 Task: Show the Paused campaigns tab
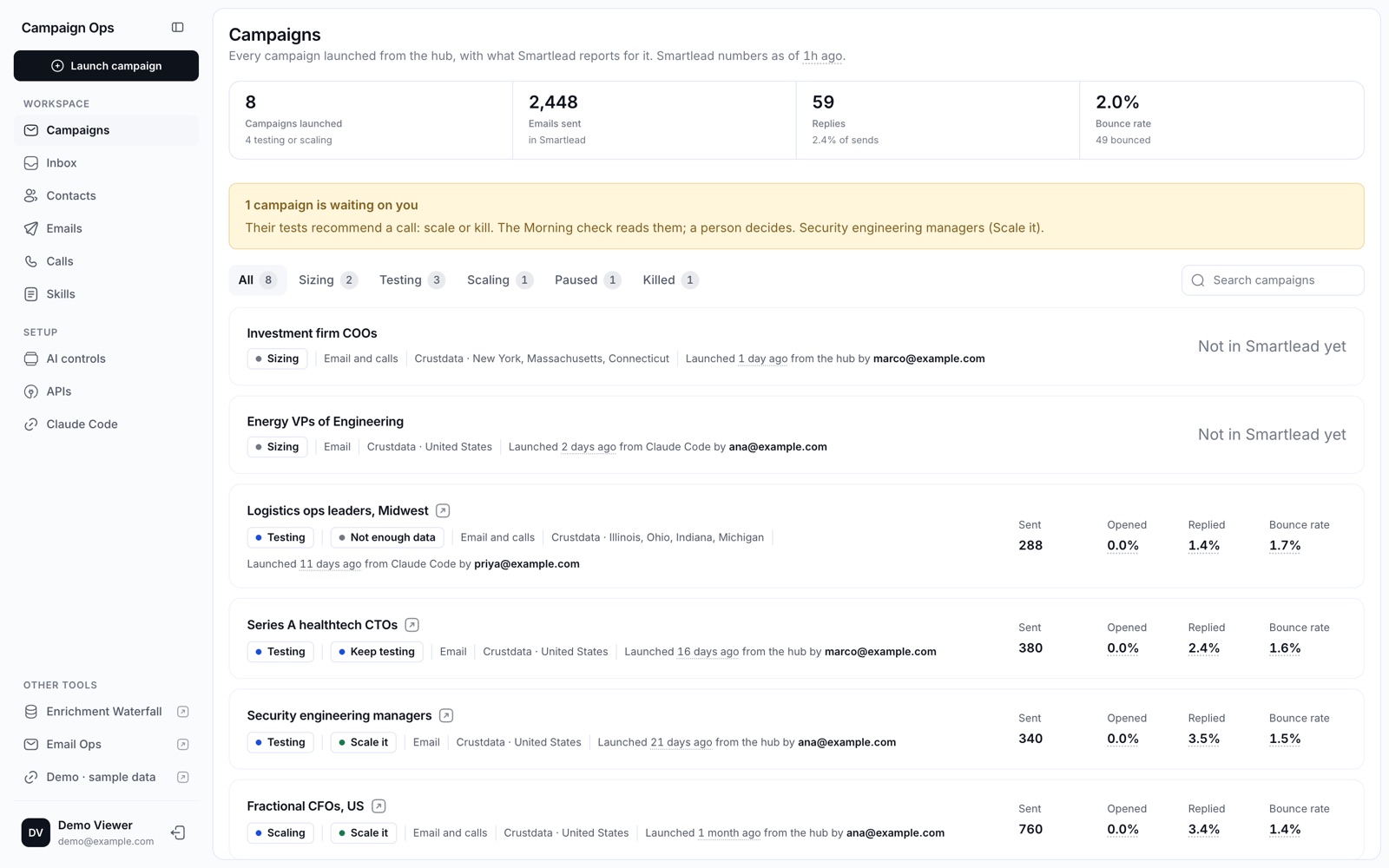tap(588, 280)
